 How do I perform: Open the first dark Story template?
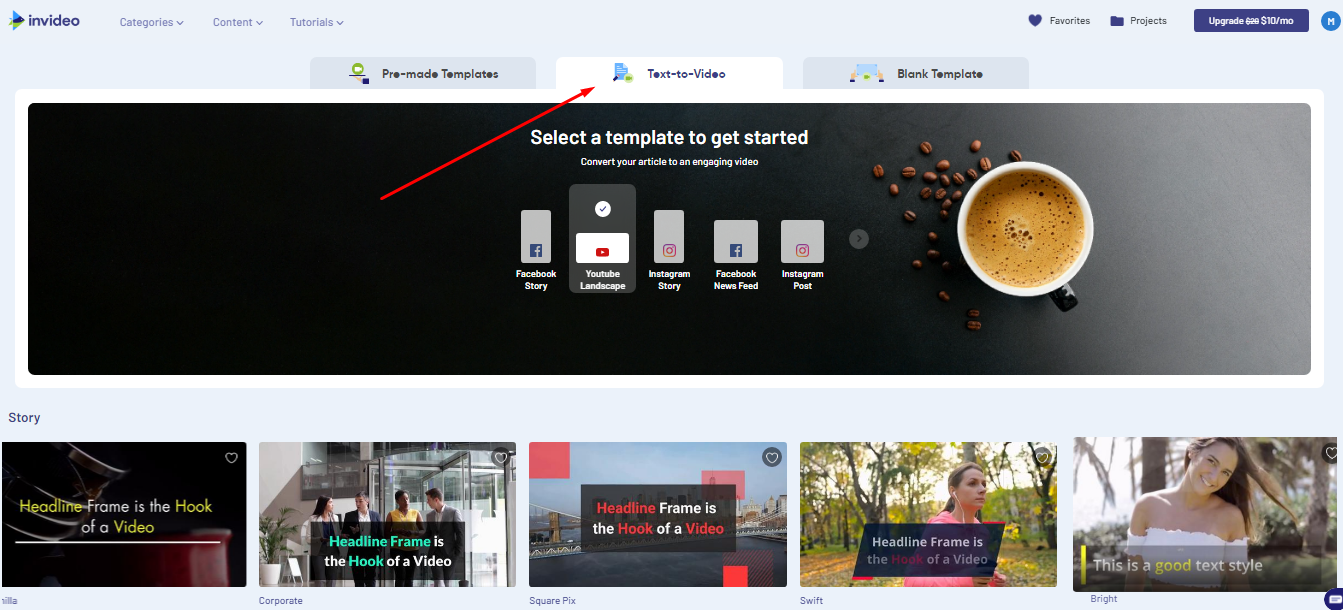[123, 515]
